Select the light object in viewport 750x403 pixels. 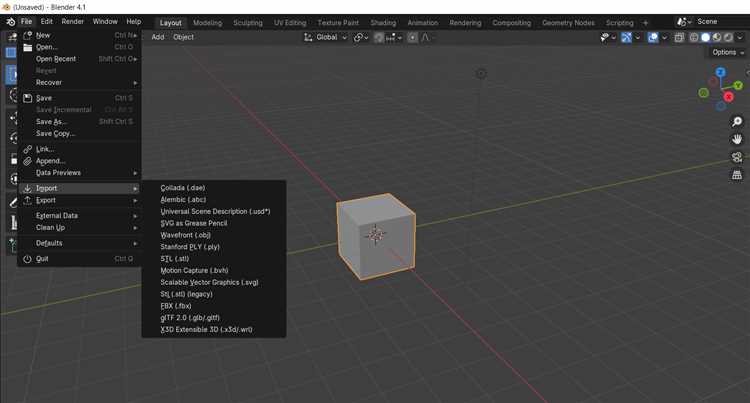coord(481,74)
